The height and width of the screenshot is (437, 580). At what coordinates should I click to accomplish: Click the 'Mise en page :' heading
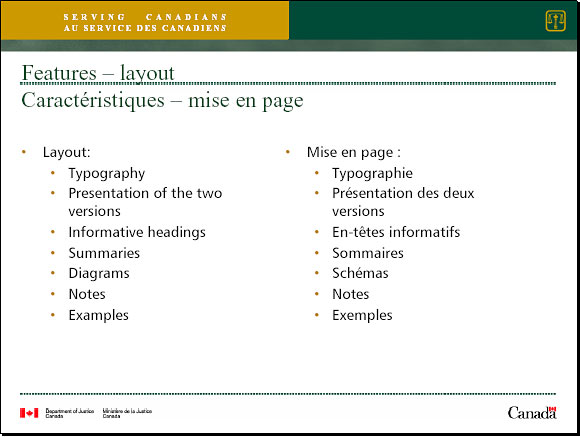pos(354,152)
